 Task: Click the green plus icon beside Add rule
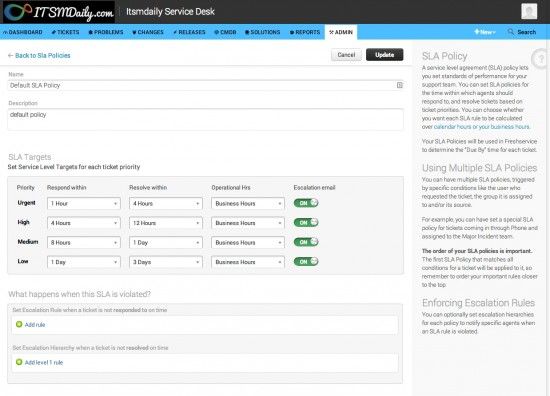(19, 324)
